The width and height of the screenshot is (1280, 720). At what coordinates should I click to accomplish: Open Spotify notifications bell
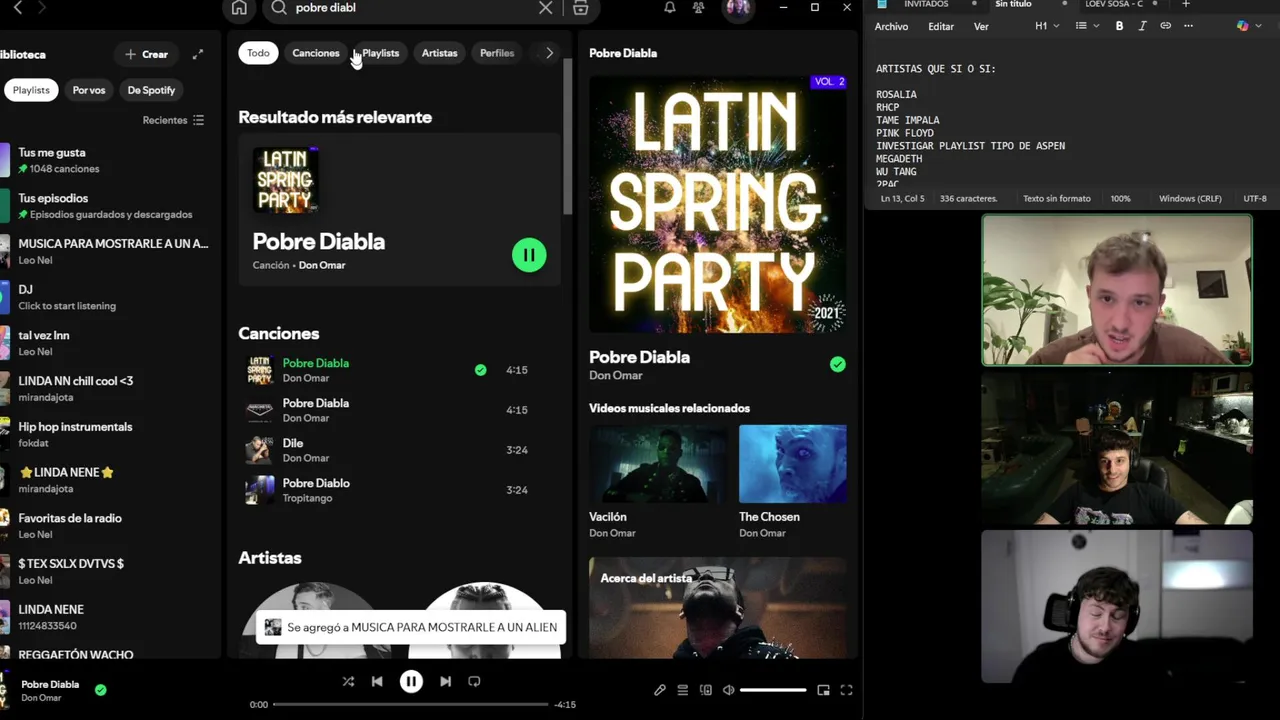[670, 8]
